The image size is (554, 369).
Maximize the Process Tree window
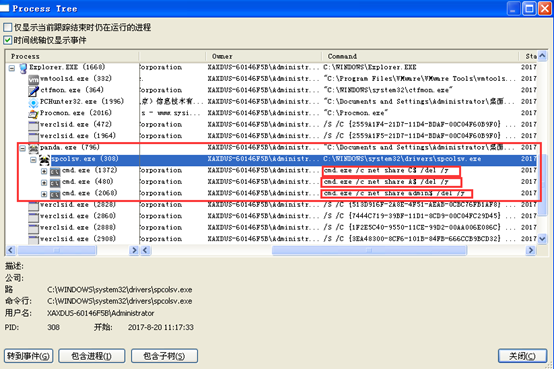click(529, 8)
